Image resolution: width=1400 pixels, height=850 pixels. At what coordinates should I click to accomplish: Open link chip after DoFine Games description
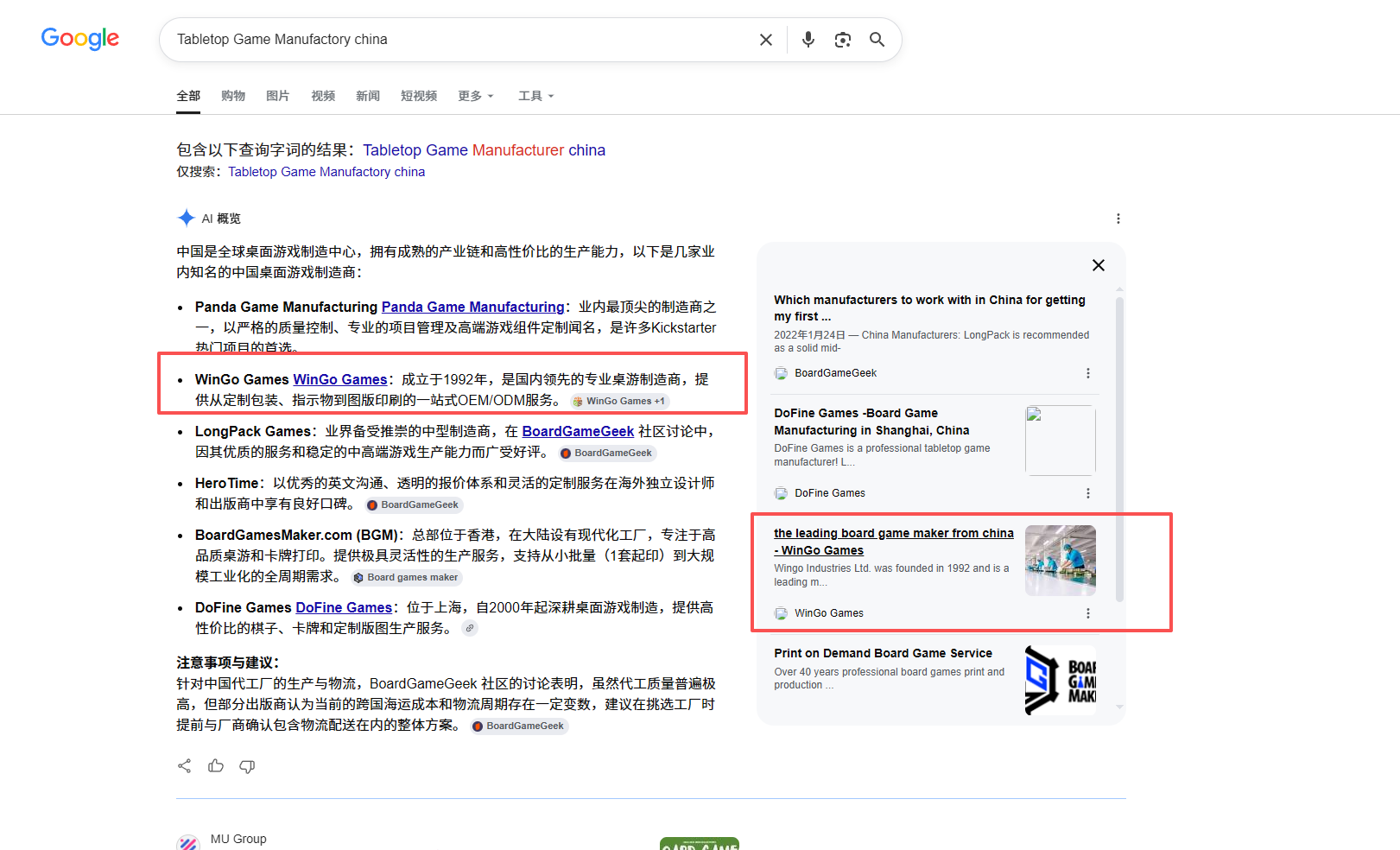(469, 628)
